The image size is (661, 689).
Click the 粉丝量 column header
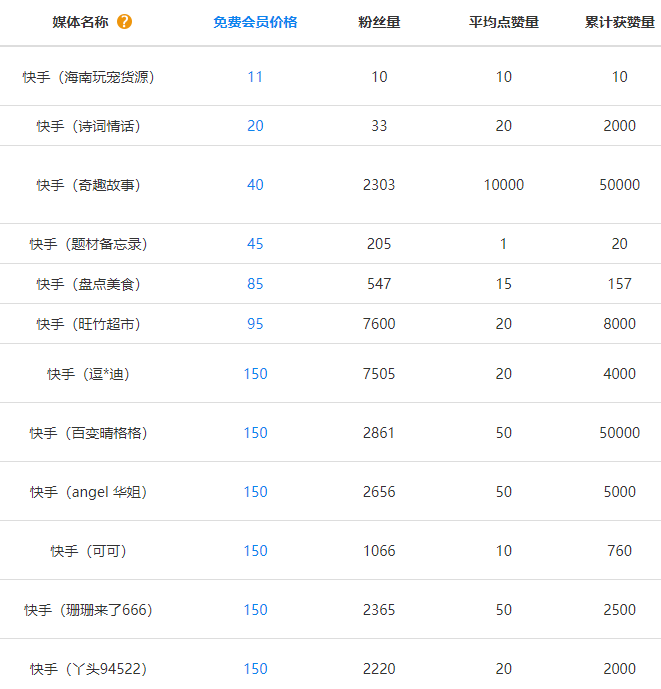379,22
